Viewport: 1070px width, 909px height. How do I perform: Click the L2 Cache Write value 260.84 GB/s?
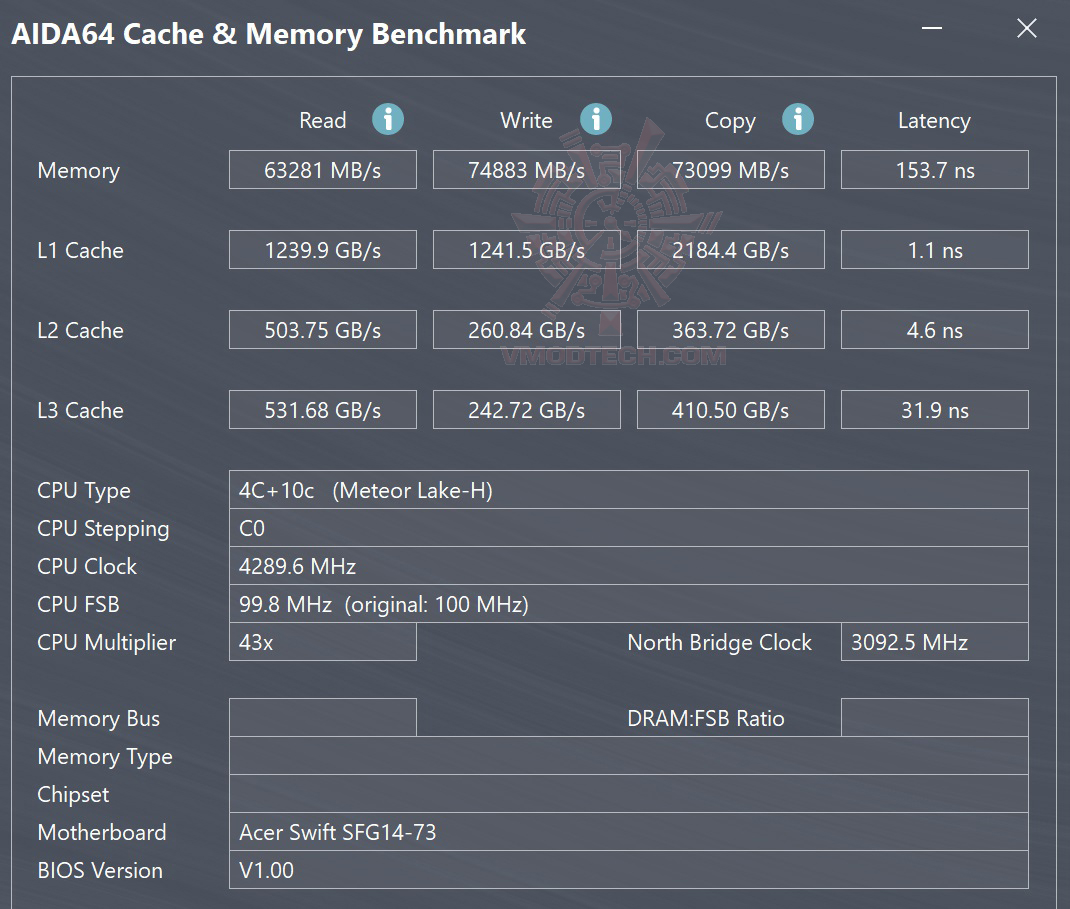click(x=526, y=330)
